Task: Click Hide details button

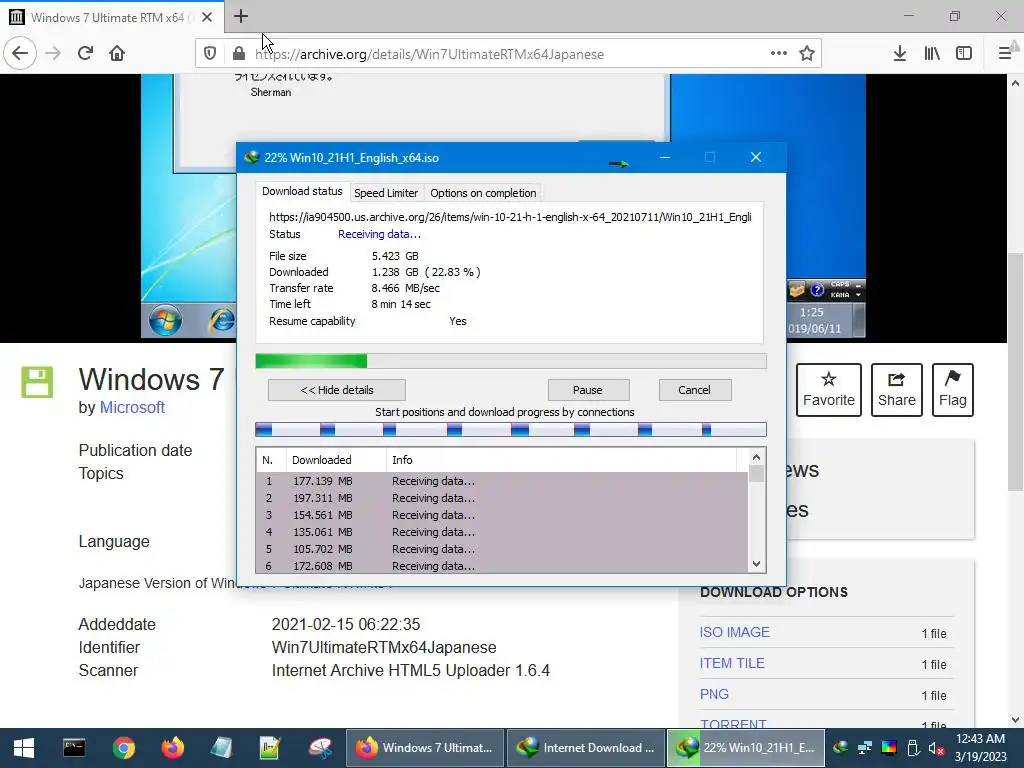Action: [337, 390]
